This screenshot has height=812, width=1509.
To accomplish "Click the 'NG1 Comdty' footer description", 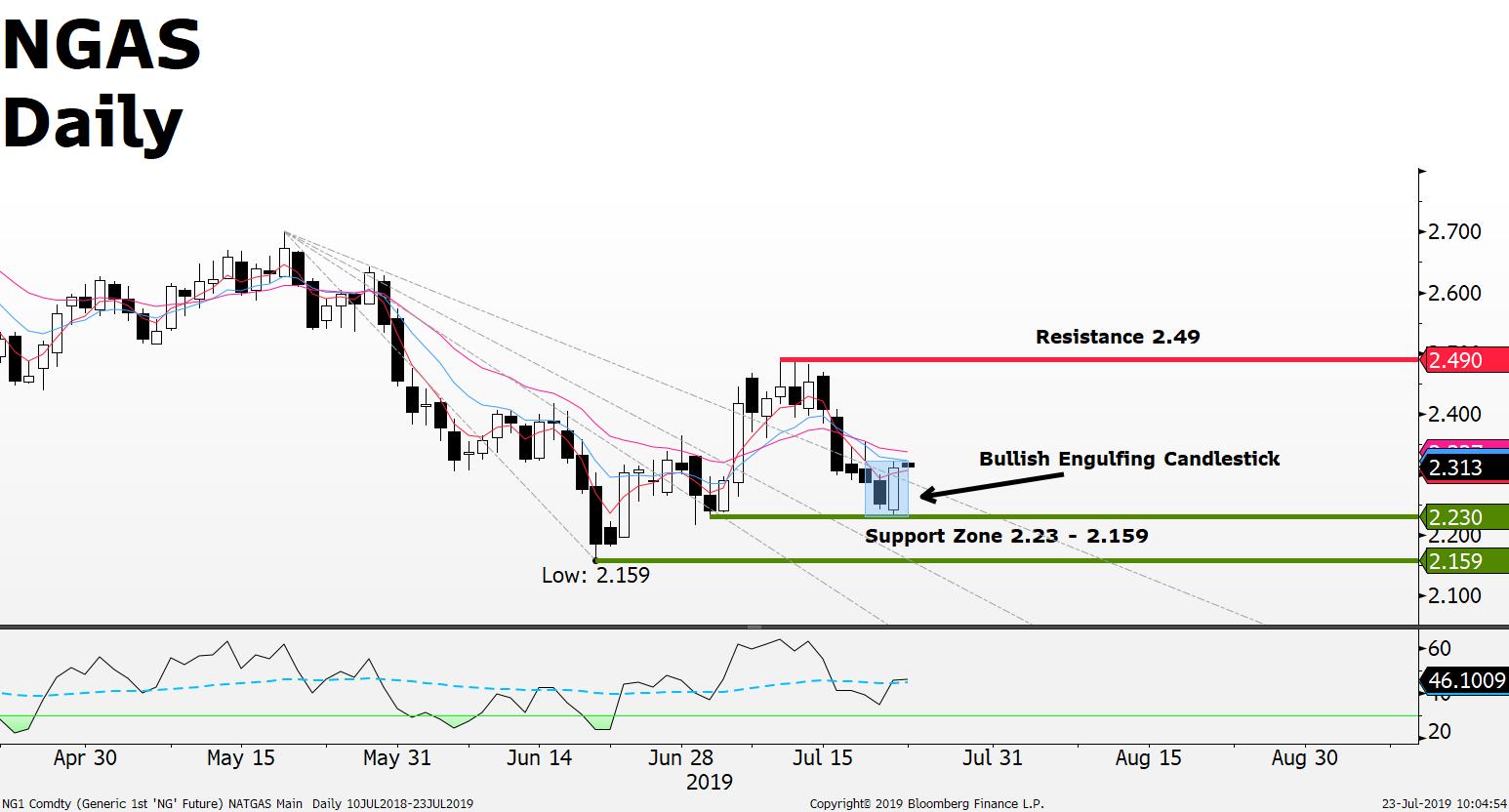I will pos(238,804).
